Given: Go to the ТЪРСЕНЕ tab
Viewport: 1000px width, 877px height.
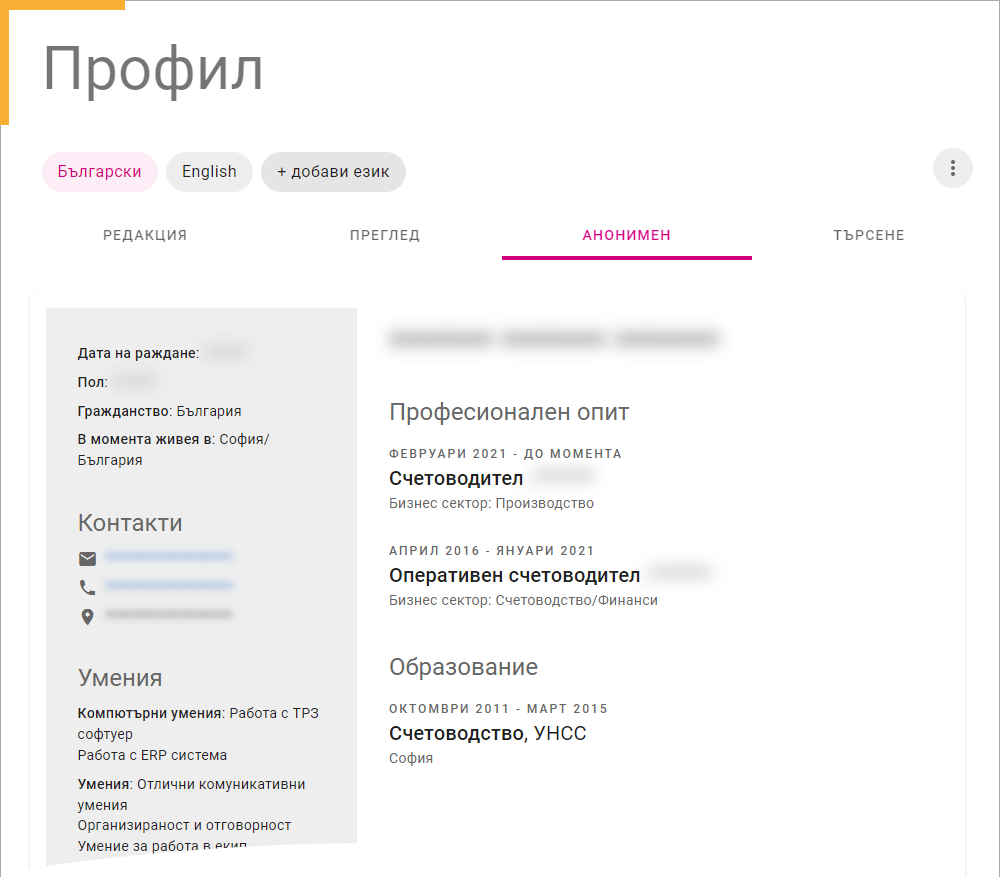Looking at the screenshot, I should pos(869,235).
